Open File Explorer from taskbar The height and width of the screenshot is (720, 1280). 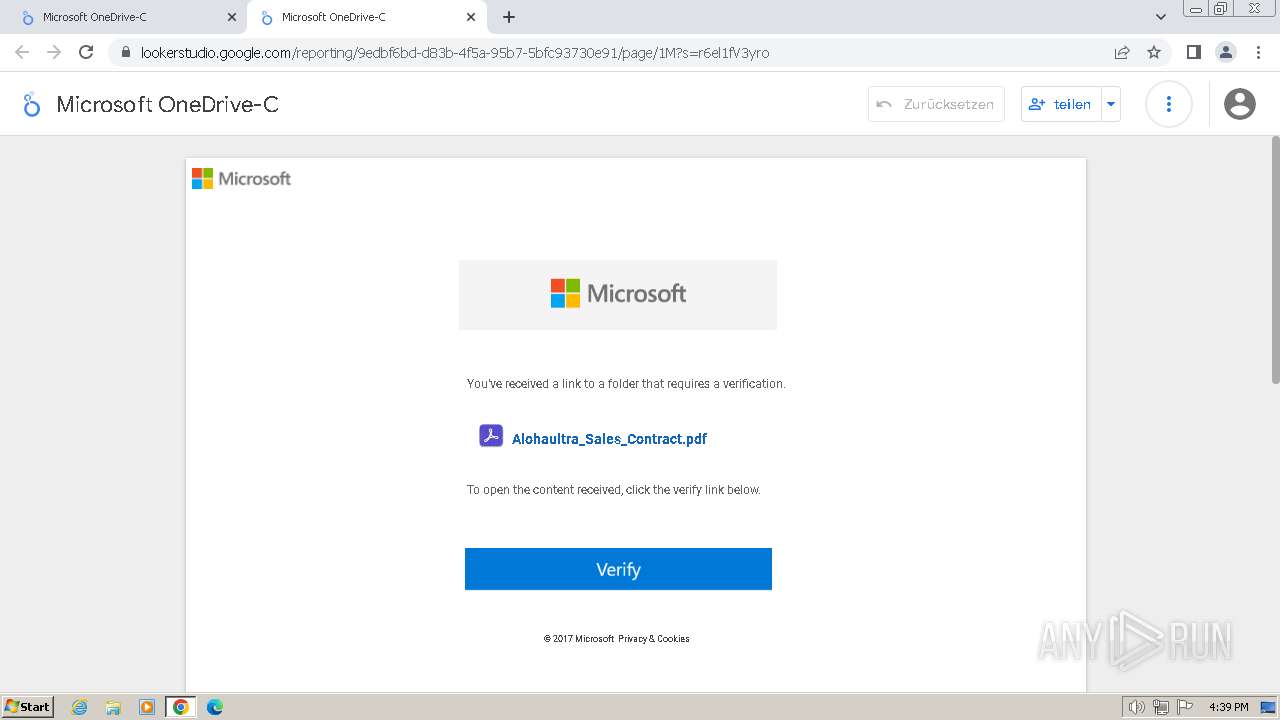click(x=113, y=707)
